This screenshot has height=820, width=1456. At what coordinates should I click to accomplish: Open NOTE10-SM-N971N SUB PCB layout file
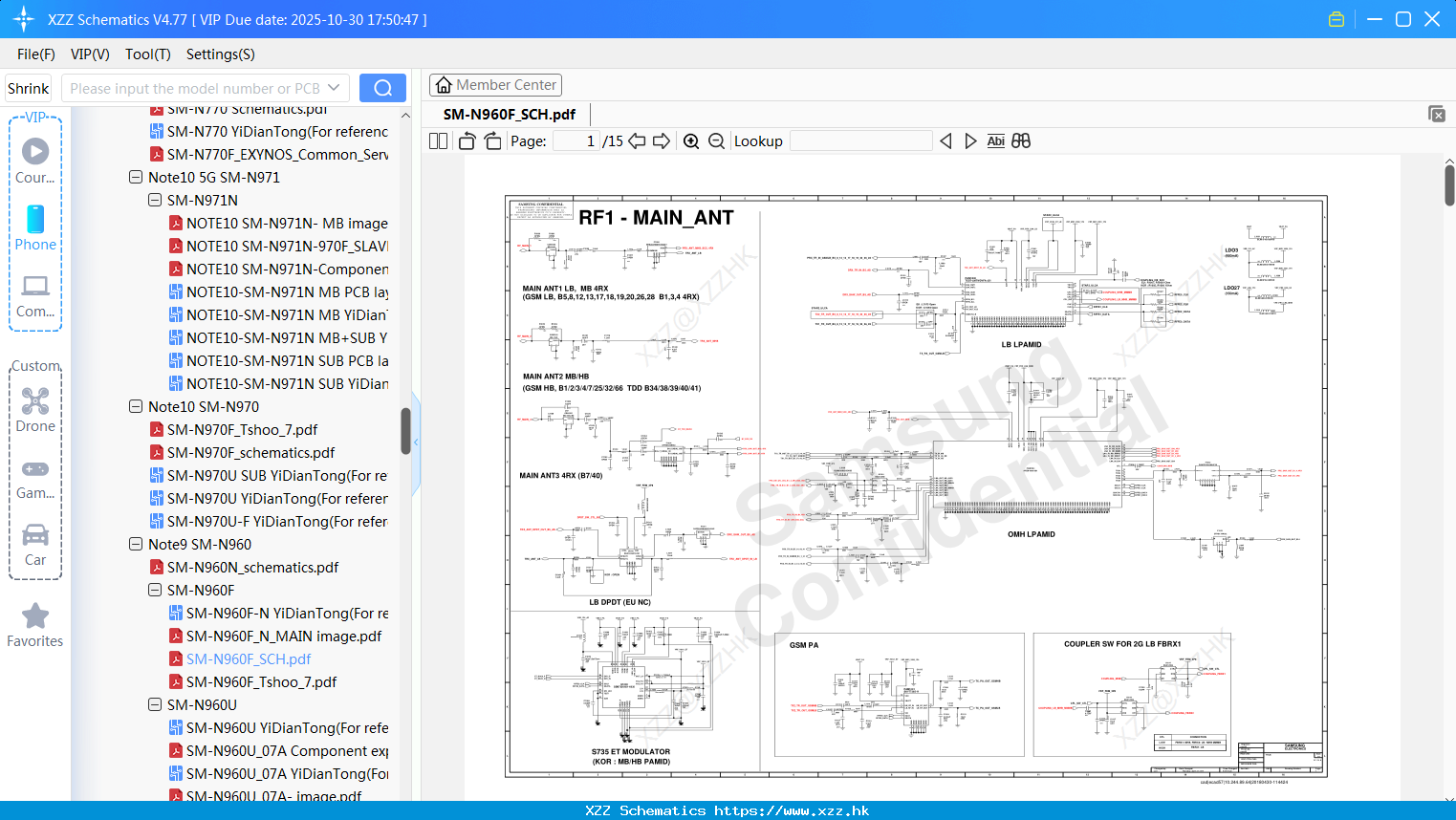287,360
